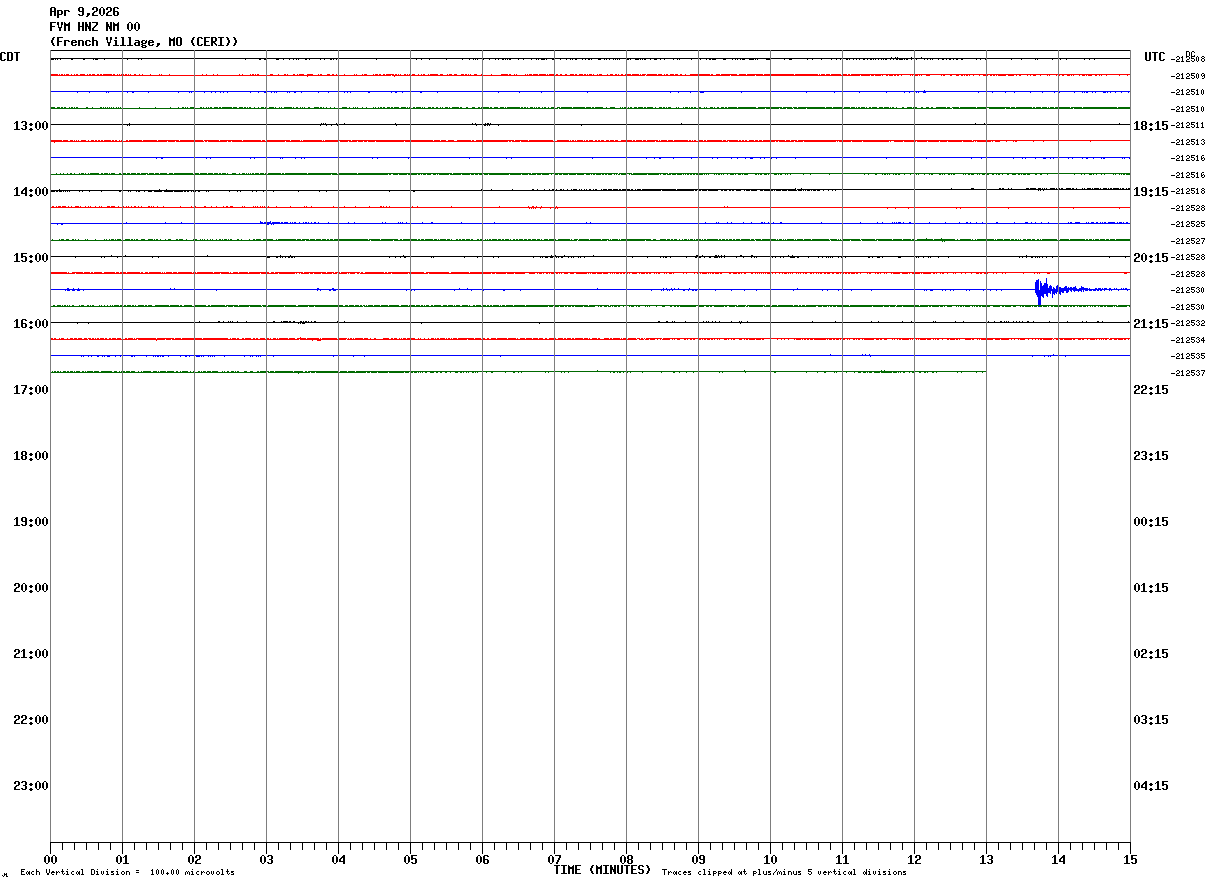Click the DC offset value -212511
Screen dimensions: 1210x886
[x=1189, y=125]
